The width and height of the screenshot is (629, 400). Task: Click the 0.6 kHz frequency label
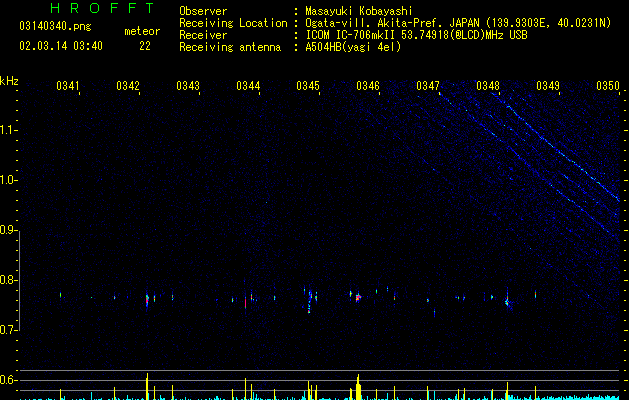(7, 380)
